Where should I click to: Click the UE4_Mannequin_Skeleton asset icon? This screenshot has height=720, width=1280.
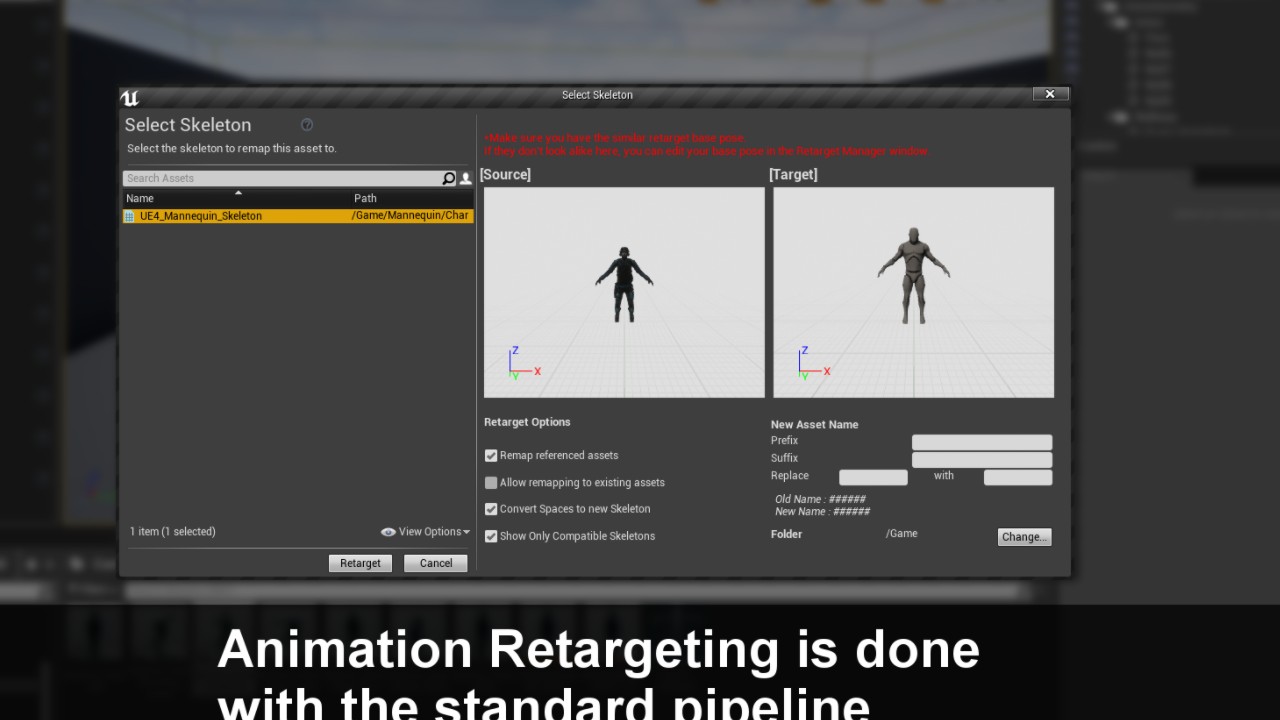tap(129, 216)
